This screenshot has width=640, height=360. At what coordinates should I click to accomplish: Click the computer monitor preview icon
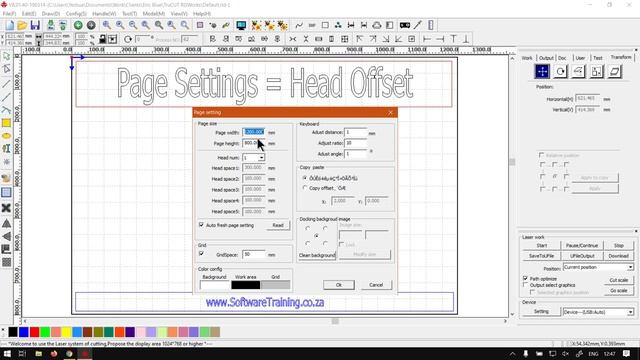(241, 25)
